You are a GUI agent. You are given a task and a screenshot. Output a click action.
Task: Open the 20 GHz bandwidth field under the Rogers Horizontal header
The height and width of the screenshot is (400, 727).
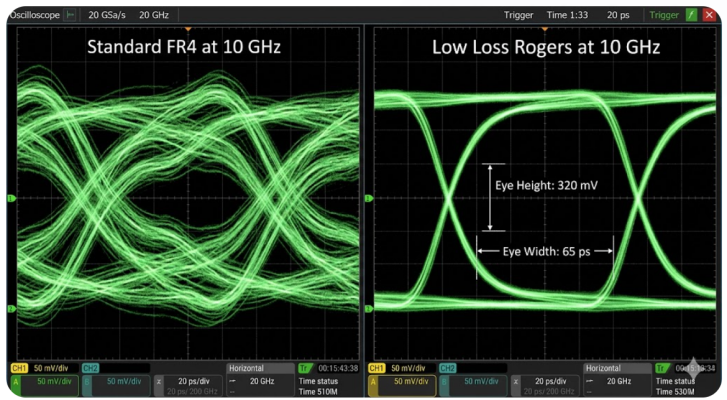coord(619,381)
